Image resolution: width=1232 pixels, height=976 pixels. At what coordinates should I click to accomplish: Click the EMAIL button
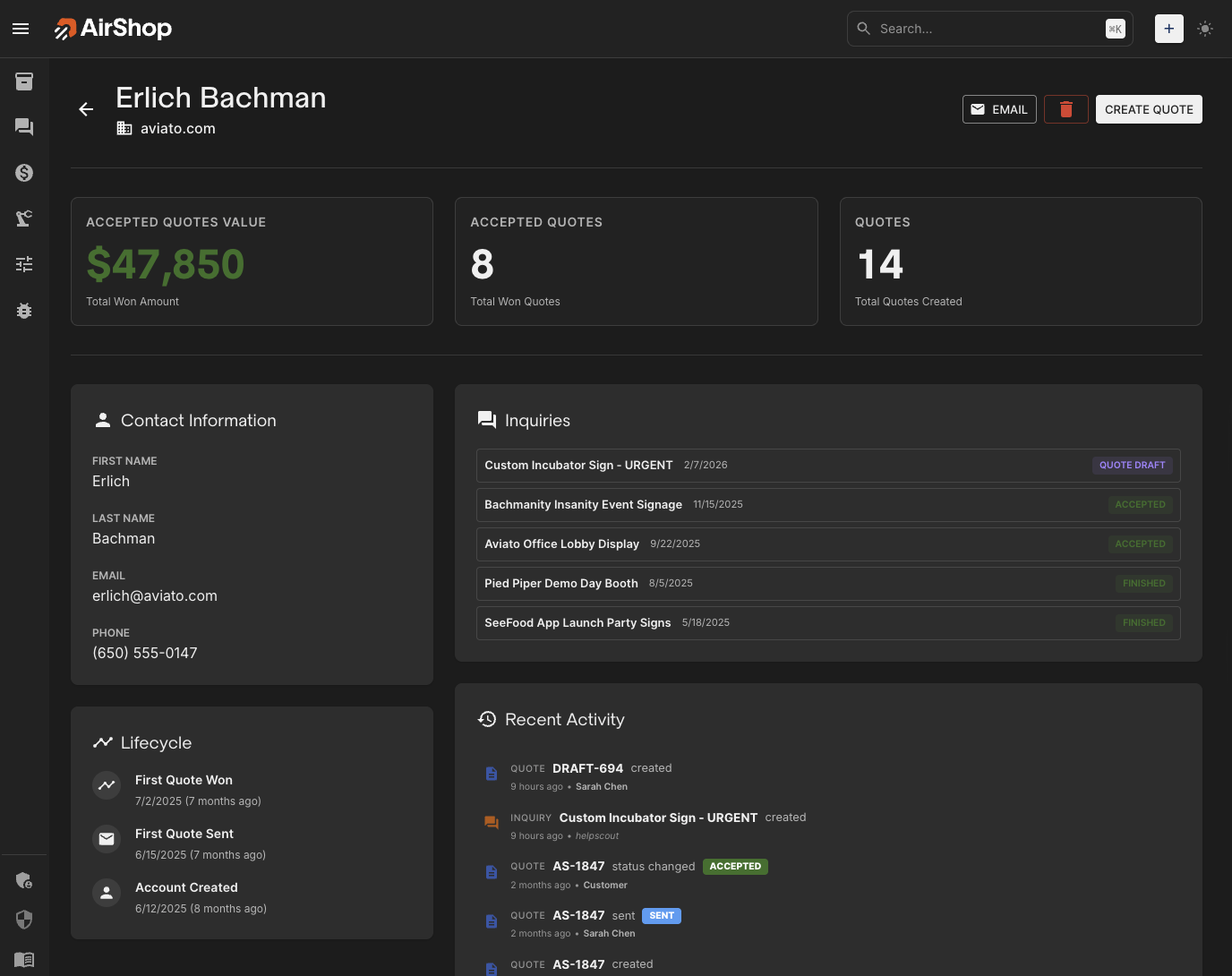[x=999, y=109]
